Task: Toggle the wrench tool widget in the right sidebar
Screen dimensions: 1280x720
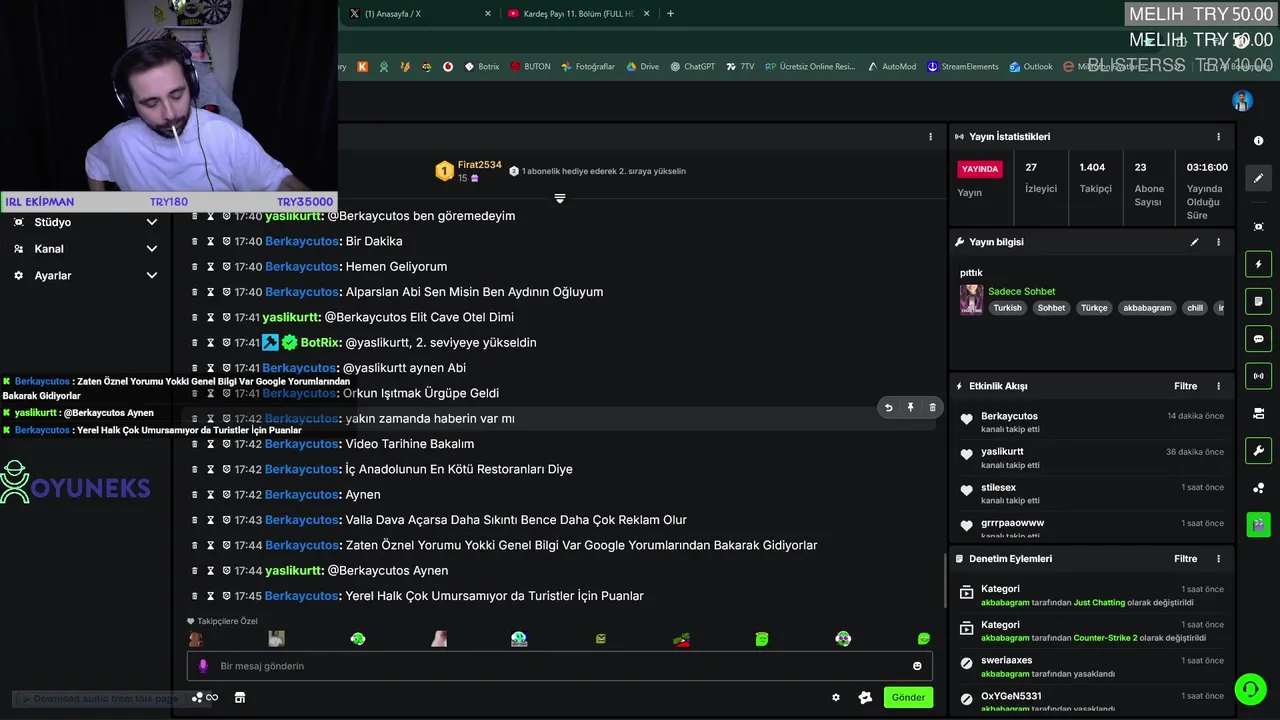Action: pos(1259,450)
